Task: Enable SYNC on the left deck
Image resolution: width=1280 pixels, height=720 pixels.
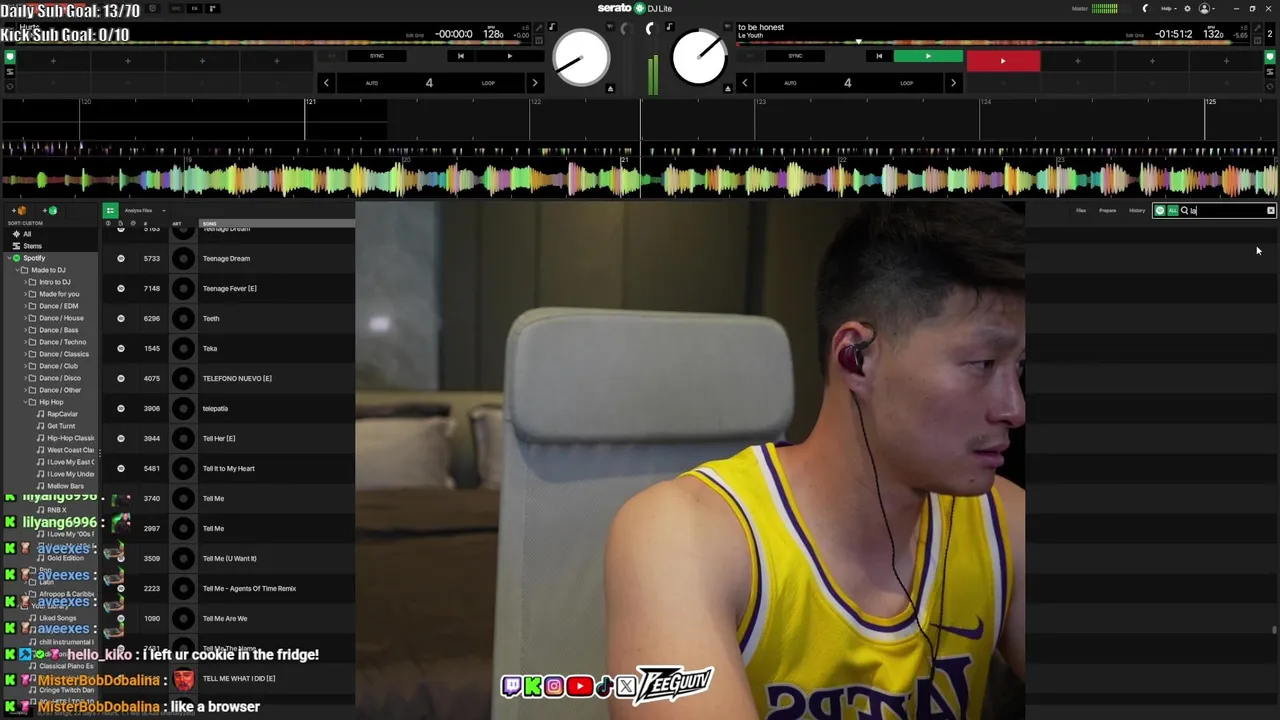Action: [377, 56]
